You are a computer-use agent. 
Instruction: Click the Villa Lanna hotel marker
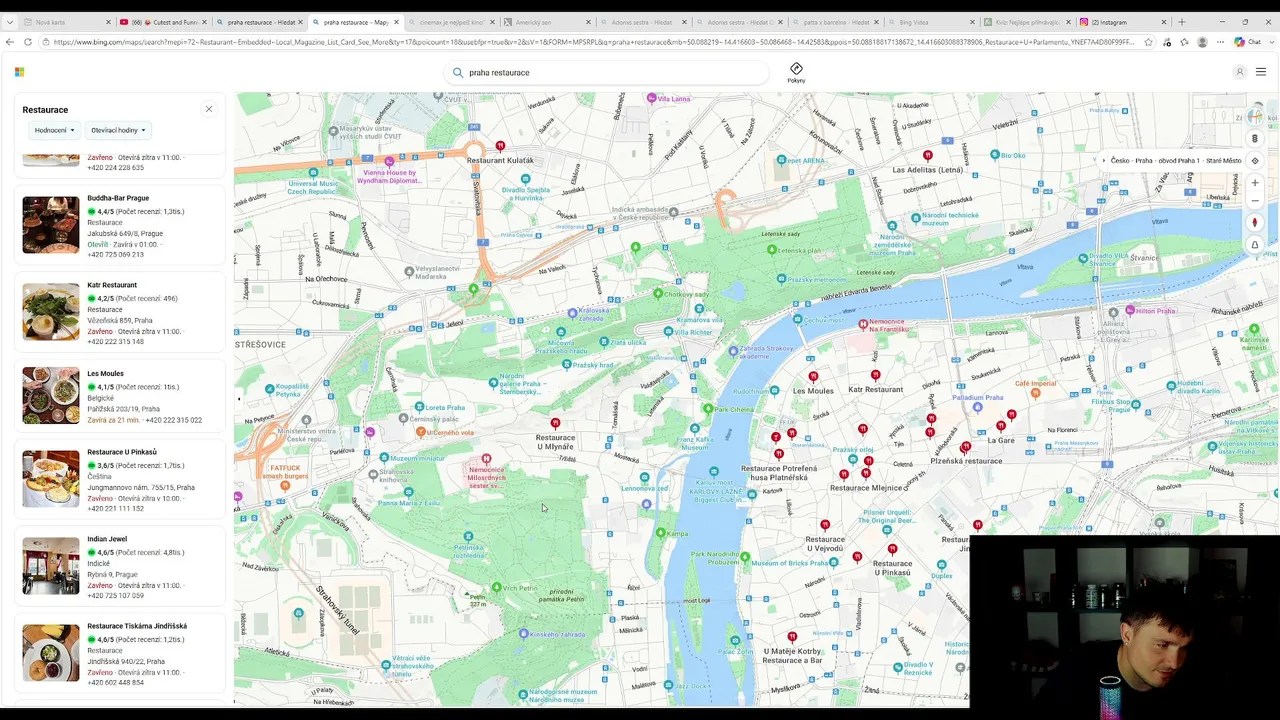(x=652, y=98)
